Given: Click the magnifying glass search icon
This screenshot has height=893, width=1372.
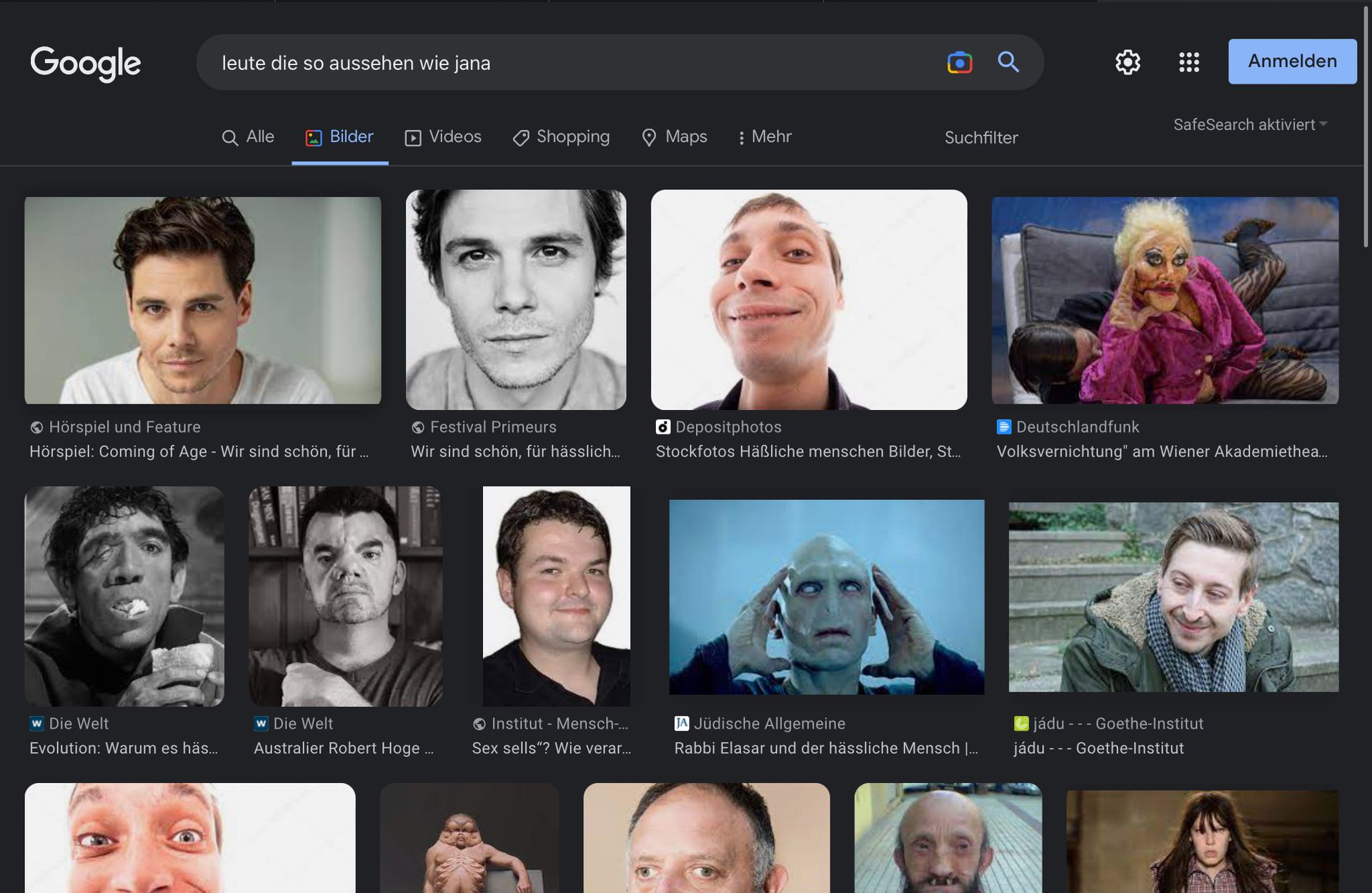Looking at the screenshot, I should (1008, 62).
